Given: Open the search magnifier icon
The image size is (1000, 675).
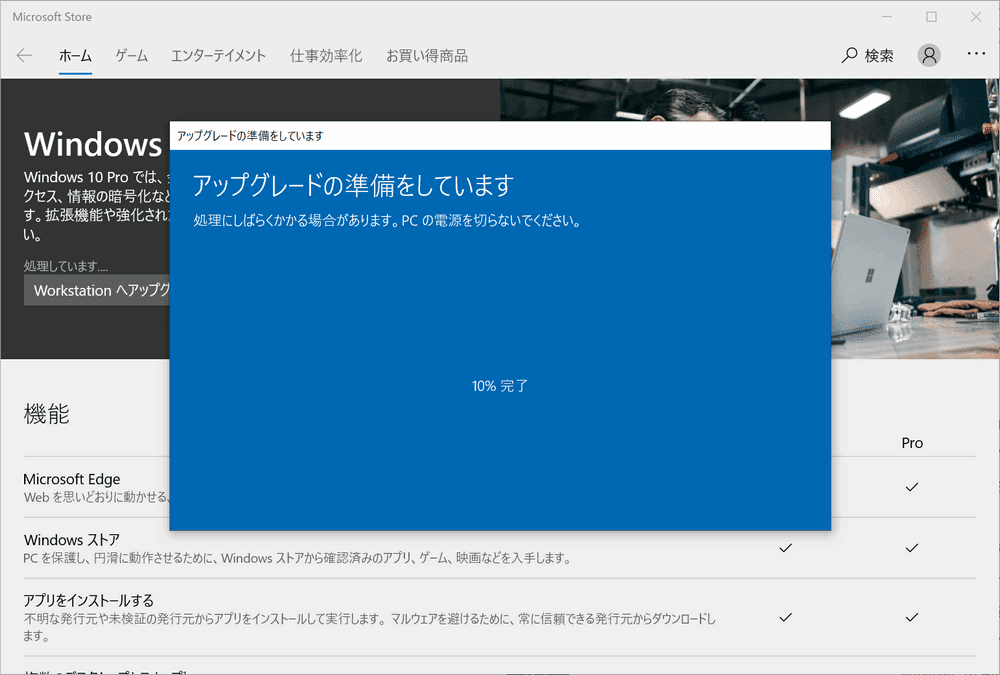Looking at the screenshot, I should [x=849, y=56].
